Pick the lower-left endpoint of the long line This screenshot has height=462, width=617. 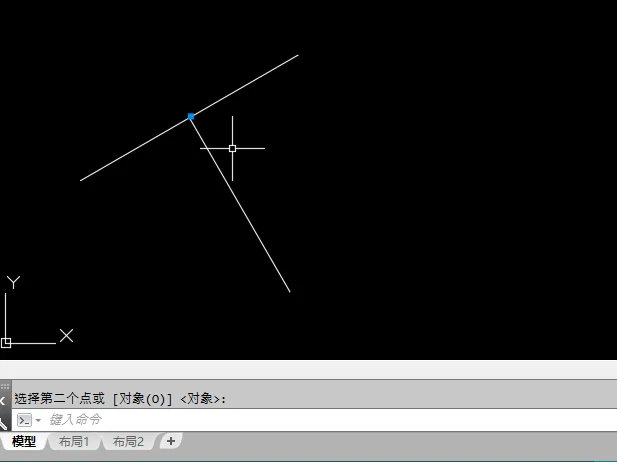(x=81, y=180)
